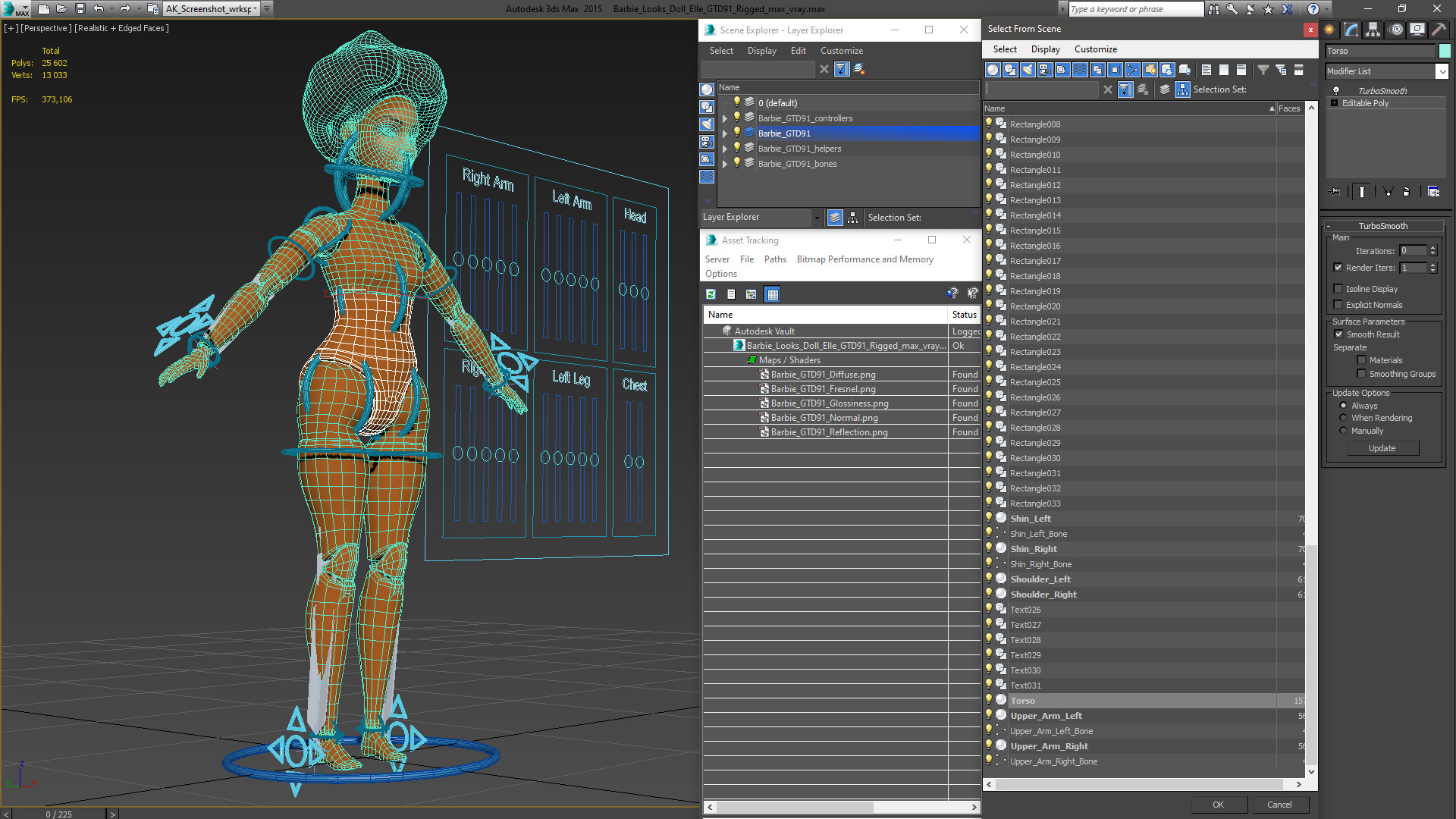
Task: Open Customize menu in Select From Scene
Action: point(1095,49)
